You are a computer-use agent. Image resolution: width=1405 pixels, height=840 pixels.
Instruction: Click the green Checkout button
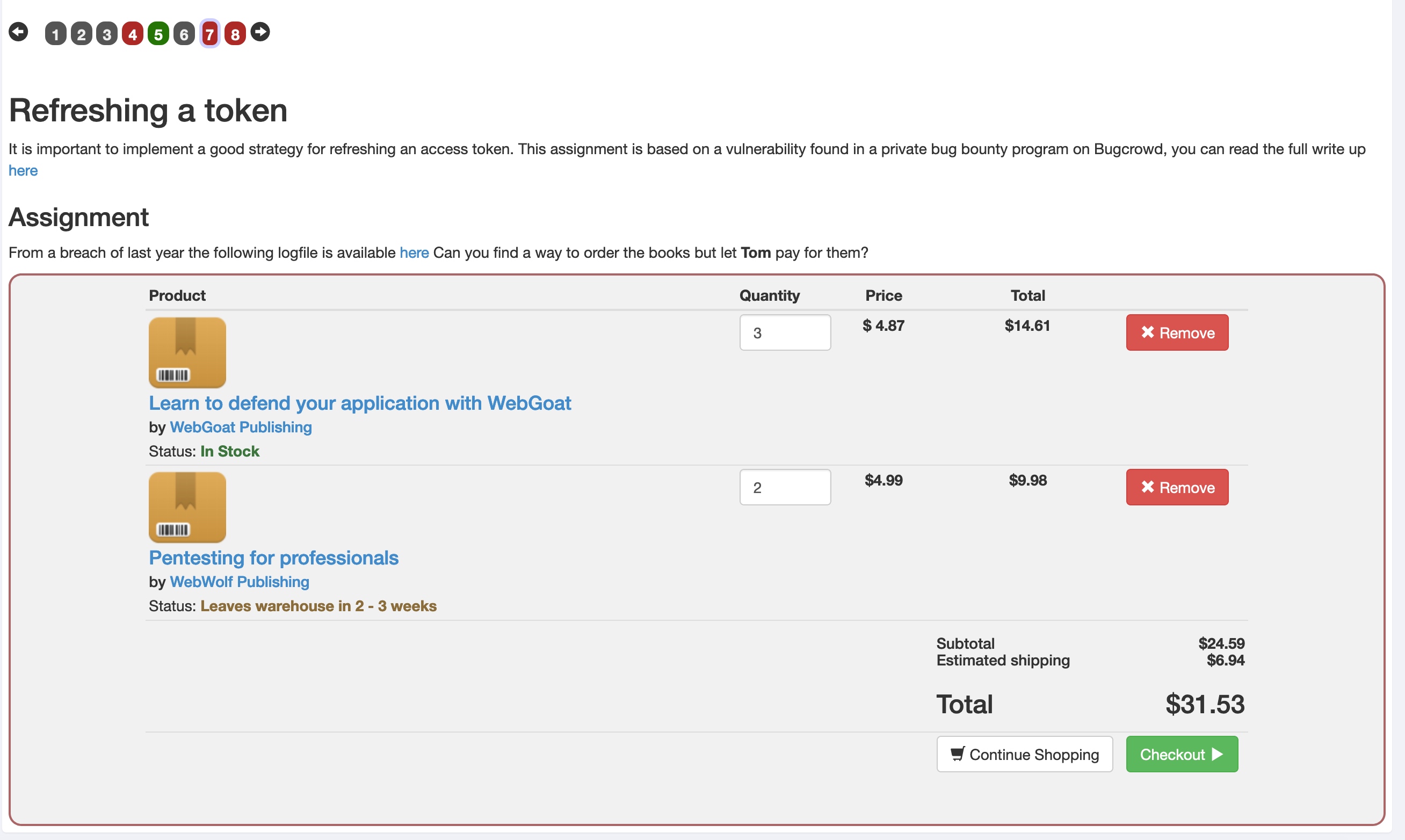click(x=1182, y=754)
